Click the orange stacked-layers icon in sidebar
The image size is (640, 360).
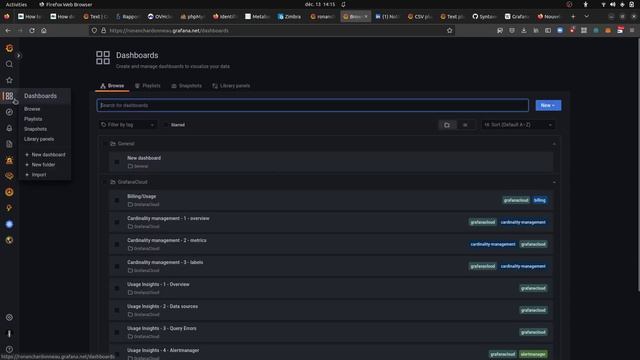point(9,176)
